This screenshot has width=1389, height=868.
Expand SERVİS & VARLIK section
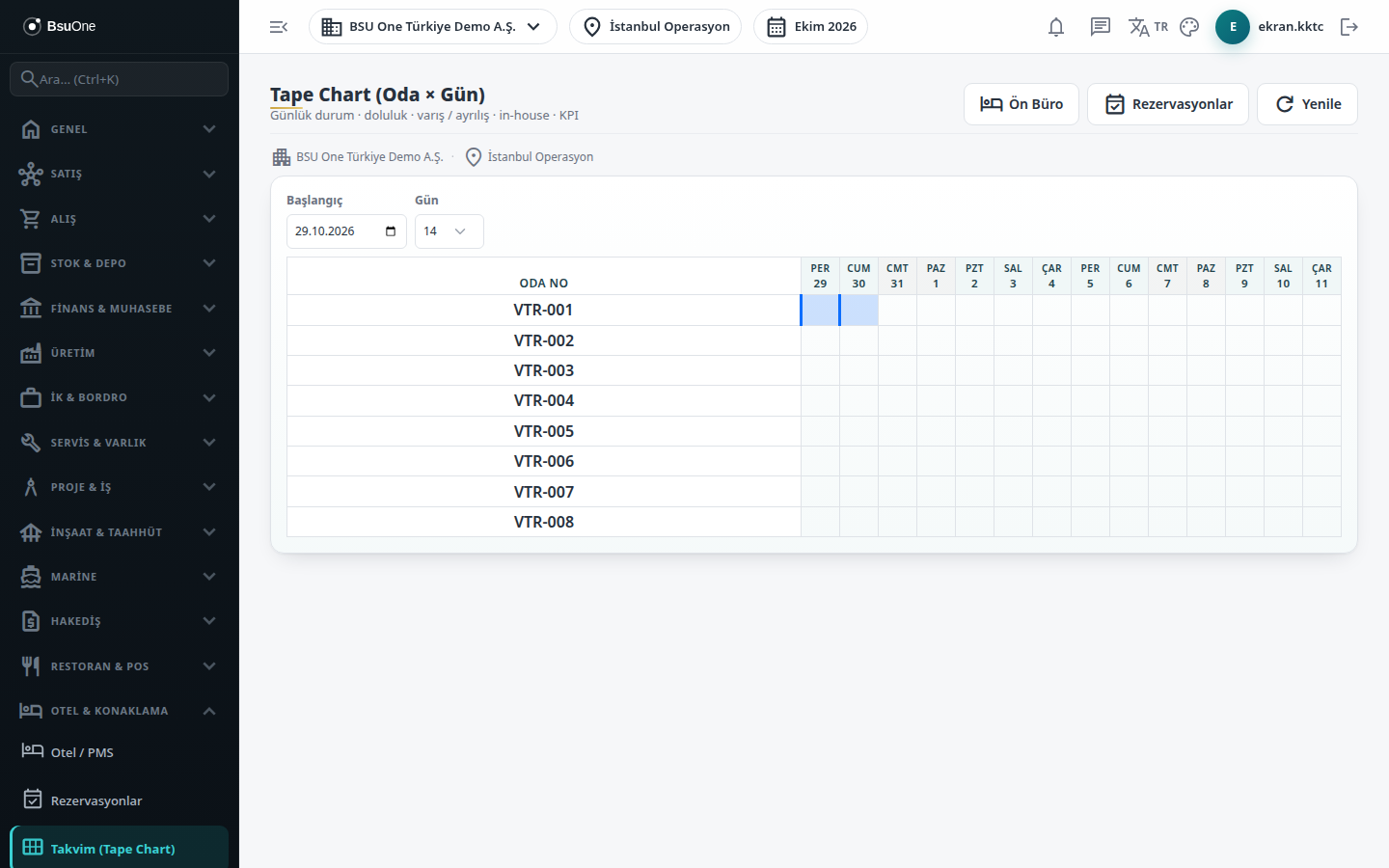tap(119, 443)
